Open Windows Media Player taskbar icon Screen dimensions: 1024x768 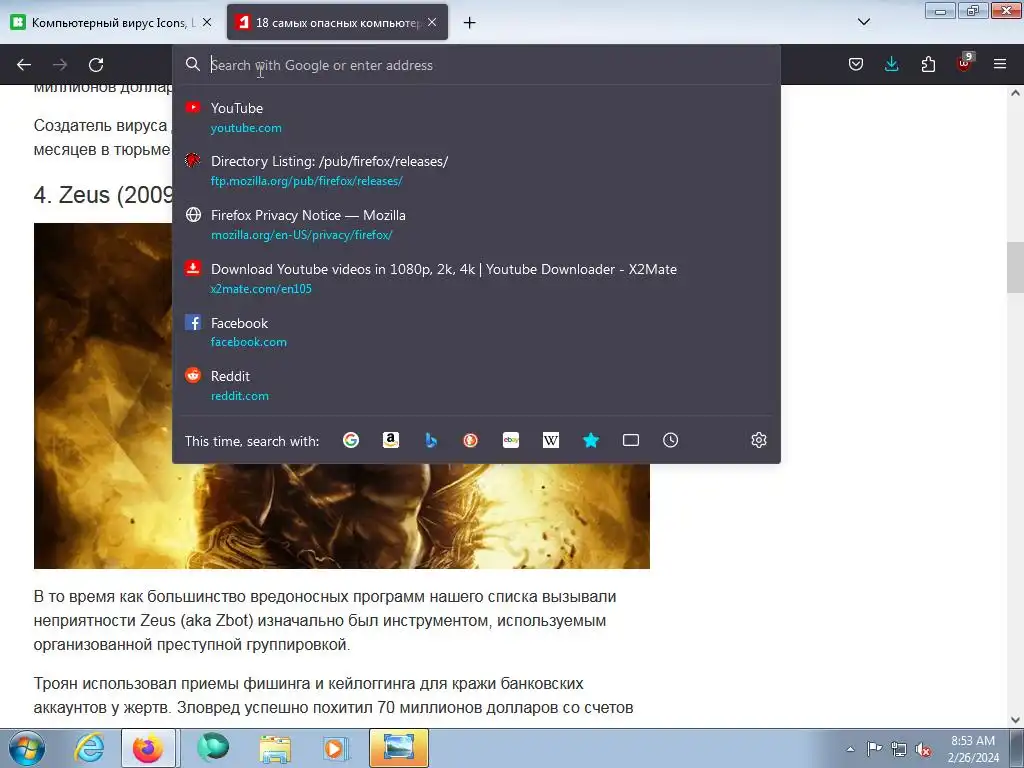336,748
